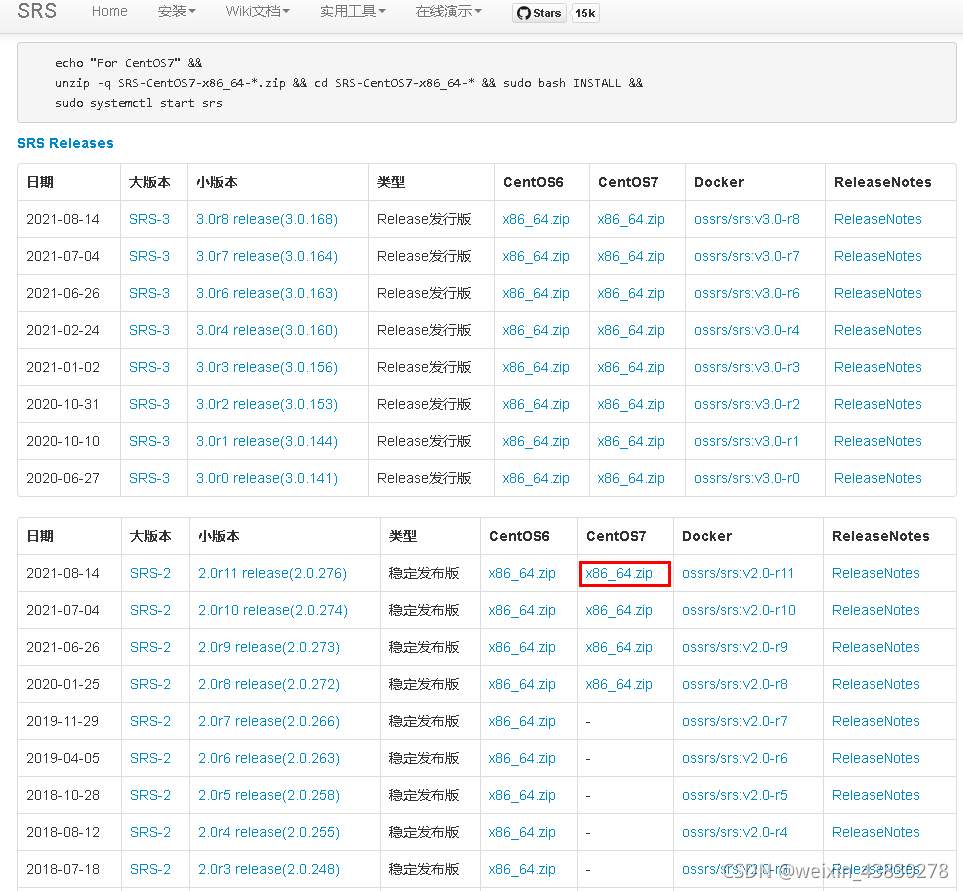This screenshot has width=963, height=891.
Task: Open 3.0r4 release(3.0.160) link
Action: (x=267, y=330)
